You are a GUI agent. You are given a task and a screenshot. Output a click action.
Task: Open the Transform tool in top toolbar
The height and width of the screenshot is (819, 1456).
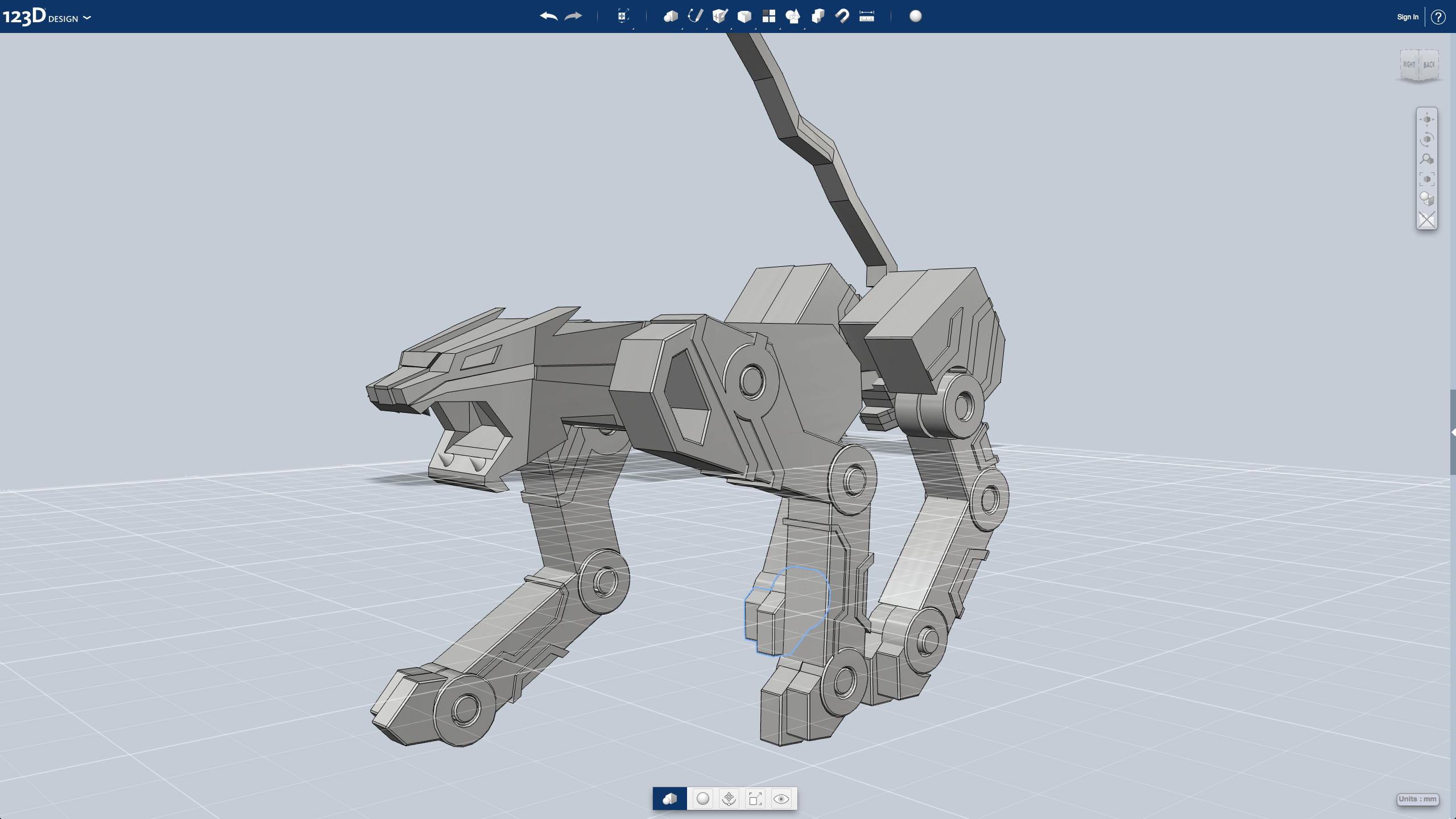pyautogui.click(x=623, y=16)
